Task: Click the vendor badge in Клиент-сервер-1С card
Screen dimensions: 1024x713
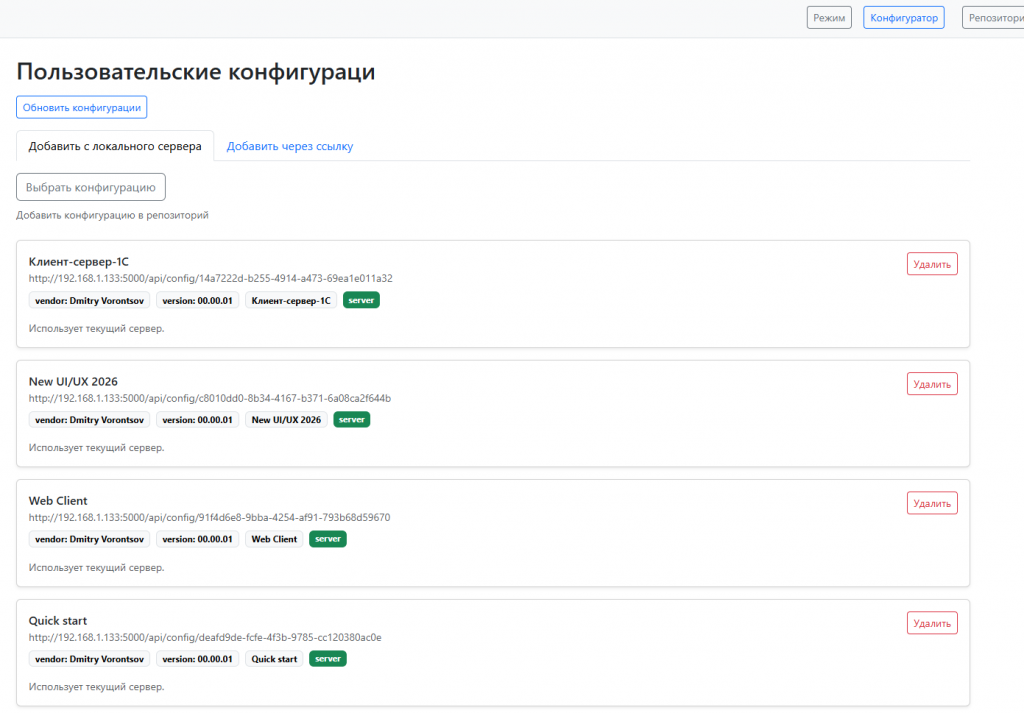Action: (x=89, y=300)
